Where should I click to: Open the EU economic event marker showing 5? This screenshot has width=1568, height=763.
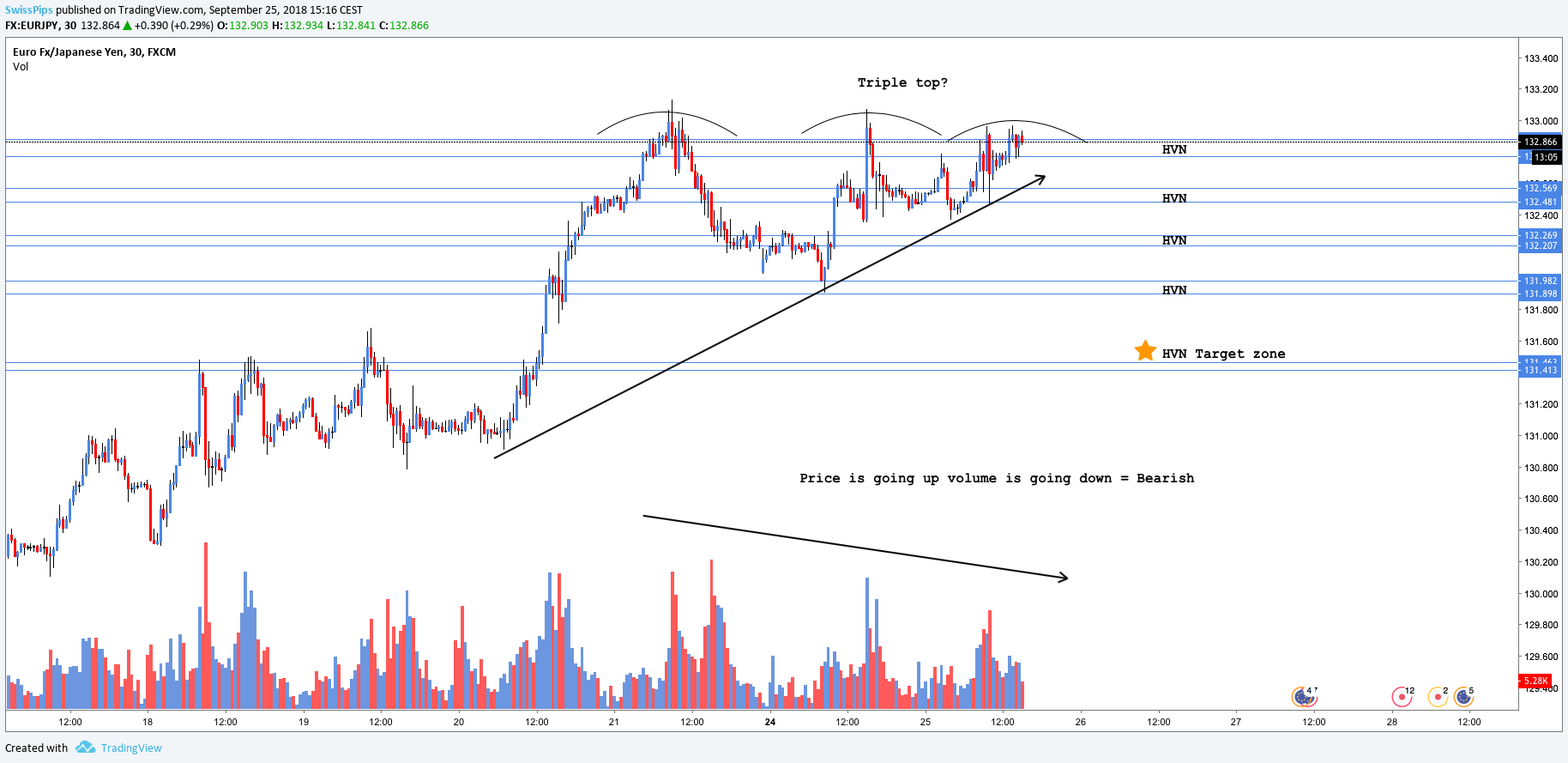tap(1463, 696)
